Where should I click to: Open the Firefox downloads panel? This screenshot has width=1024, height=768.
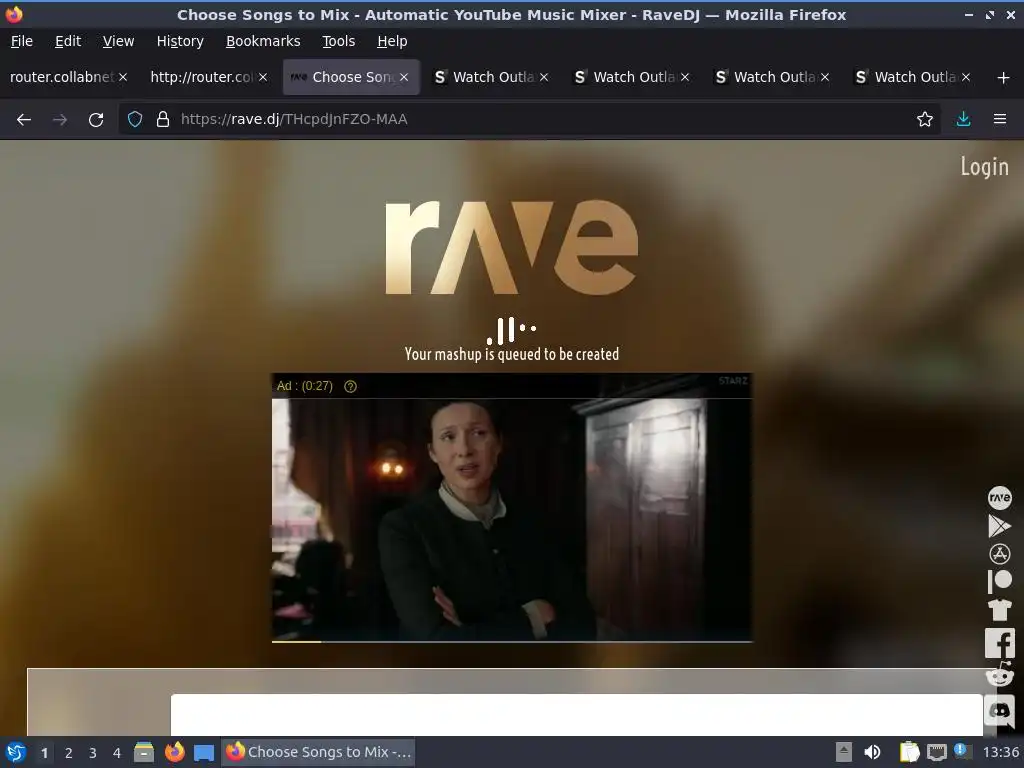(x=963, y=120)
